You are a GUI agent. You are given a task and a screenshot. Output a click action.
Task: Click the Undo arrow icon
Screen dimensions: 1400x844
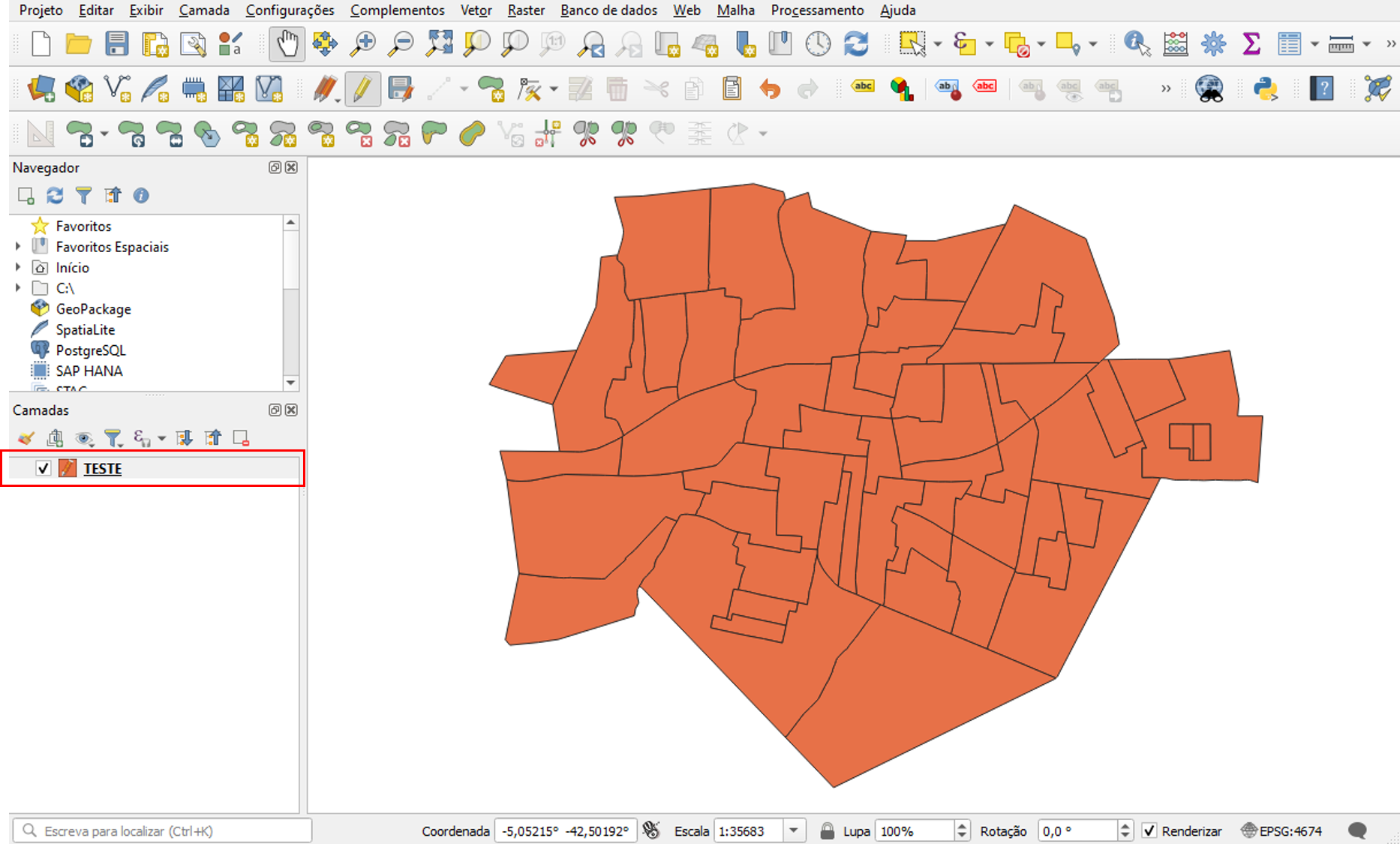point(770,89)
